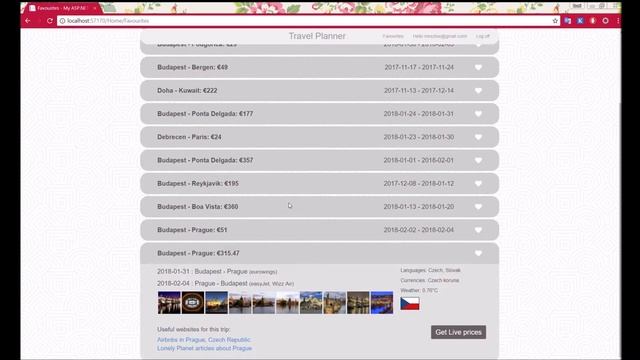Open Airbnbs in Prague, Czech Republic link
This screenshot has width=640, height=360.
pyautogui.click(x=204, y=340)
